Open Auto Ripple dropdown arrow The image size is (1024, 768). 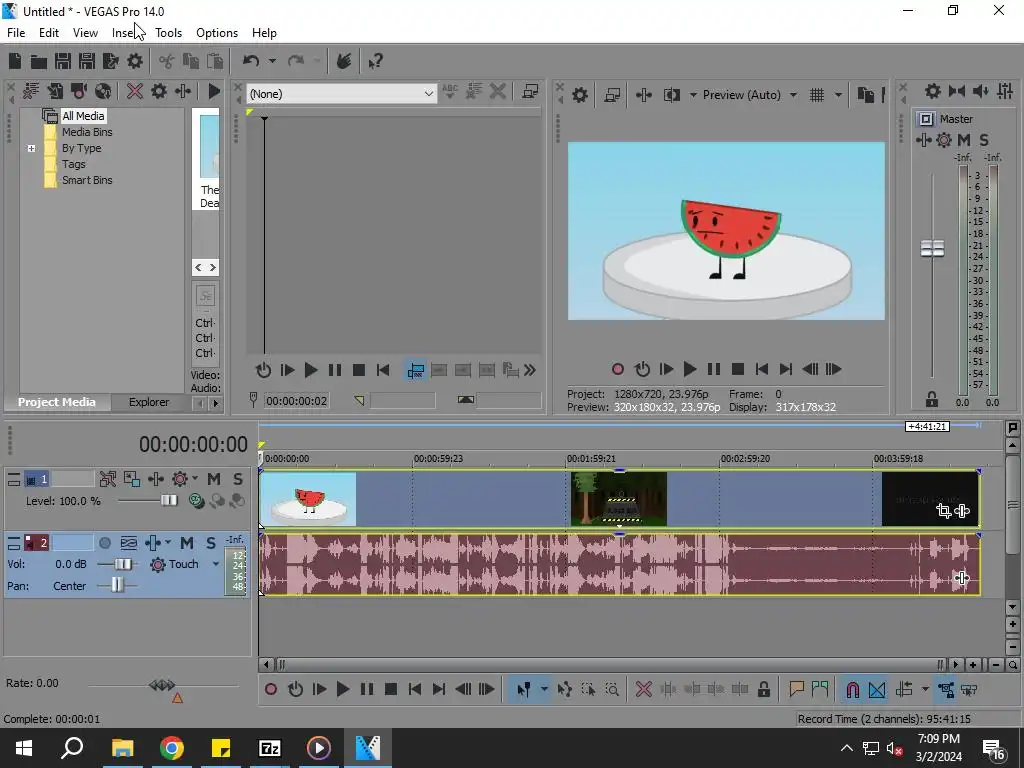tap(925, 690)
